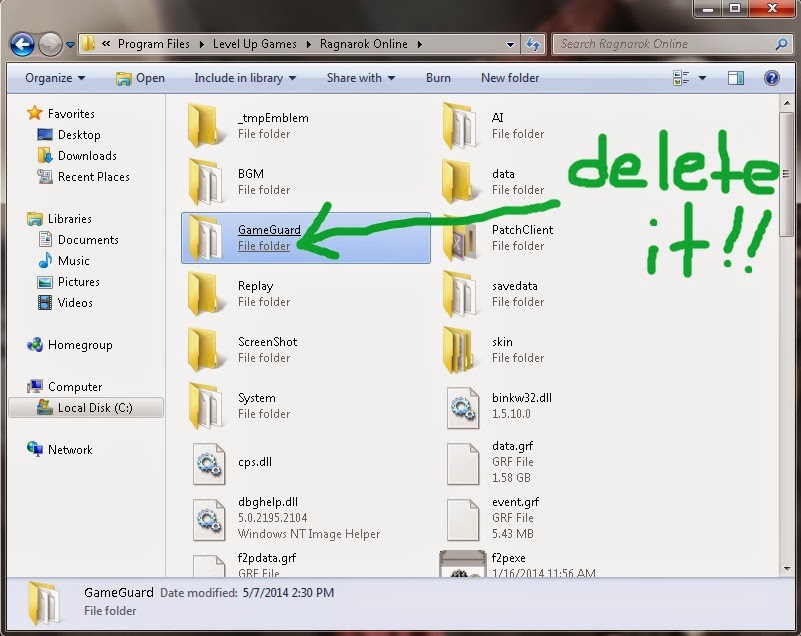The image size is (801, 636).
Task: Open the recent pages dropdown arrow
Action: point(70,44)
